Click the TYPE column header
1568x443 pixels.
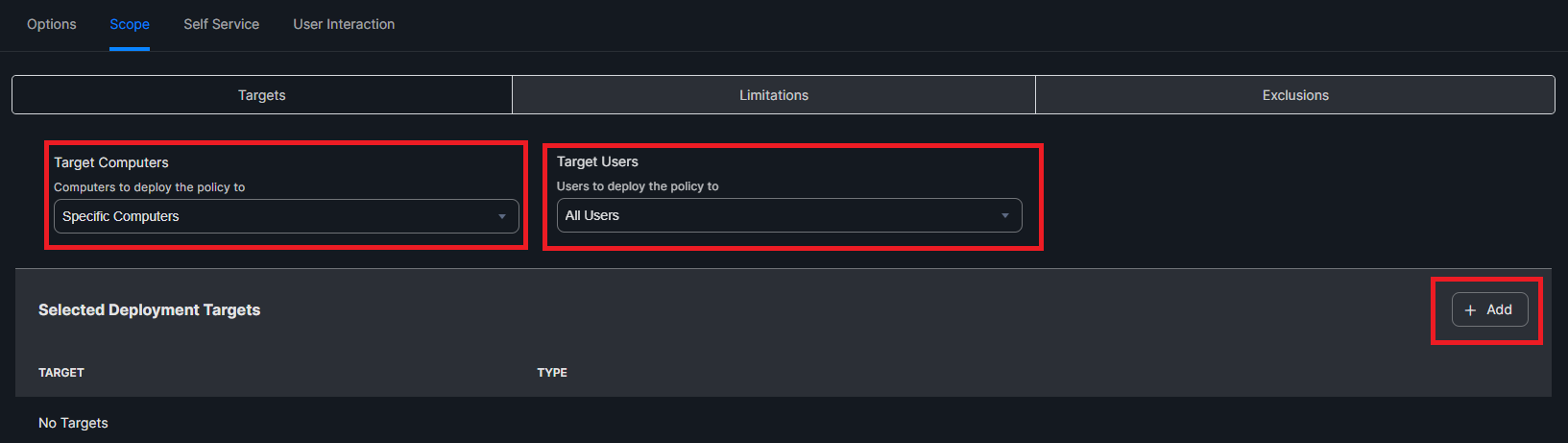point(552,373)
